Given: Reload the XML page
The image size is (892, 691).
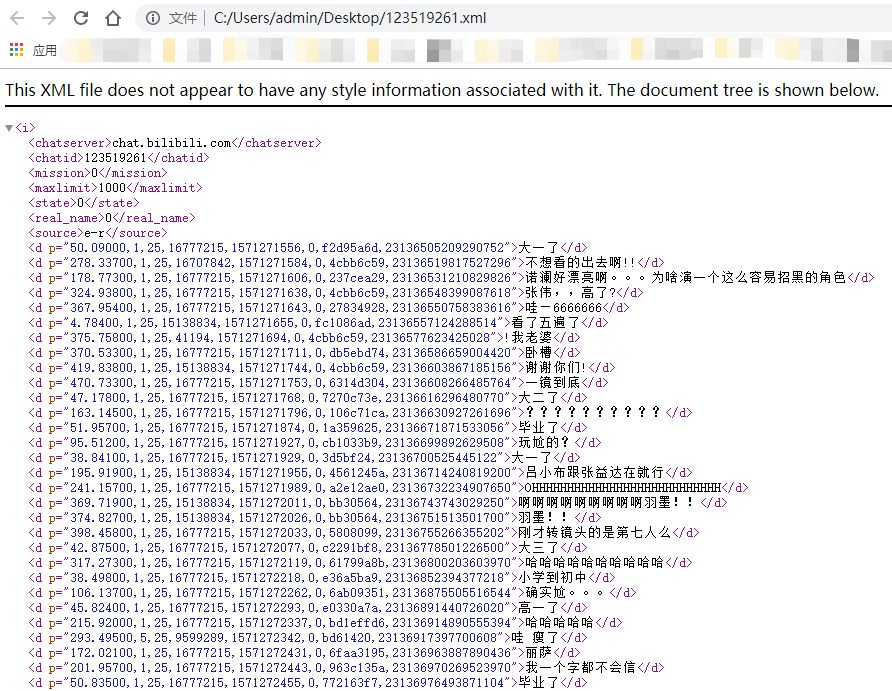Looking at the screenshot, I should pos(79,17).
